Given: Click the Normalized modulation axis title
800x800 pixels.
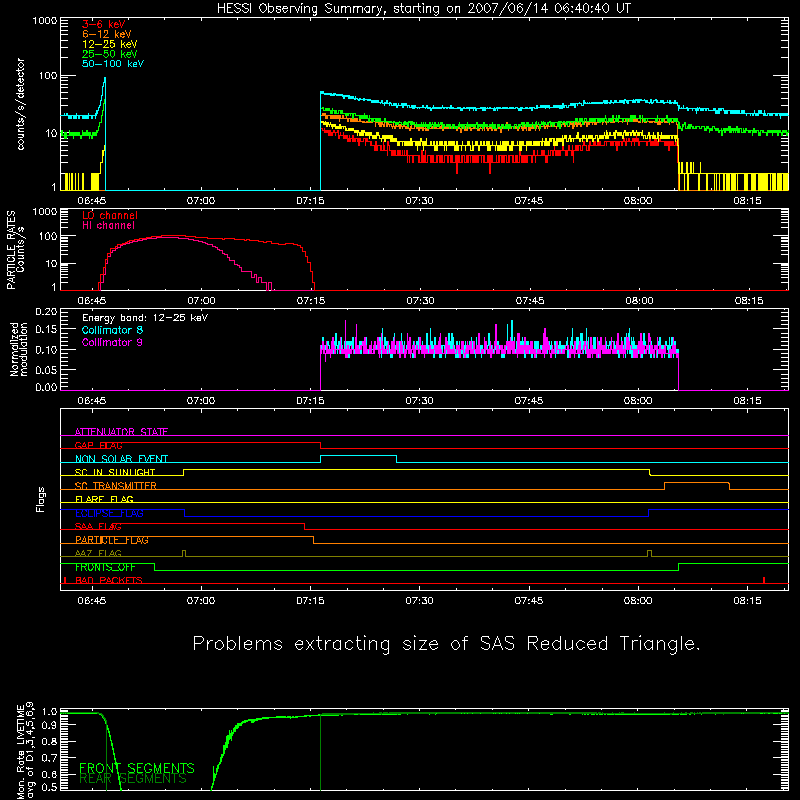Looking at the screenshot, I should (19, 350).
